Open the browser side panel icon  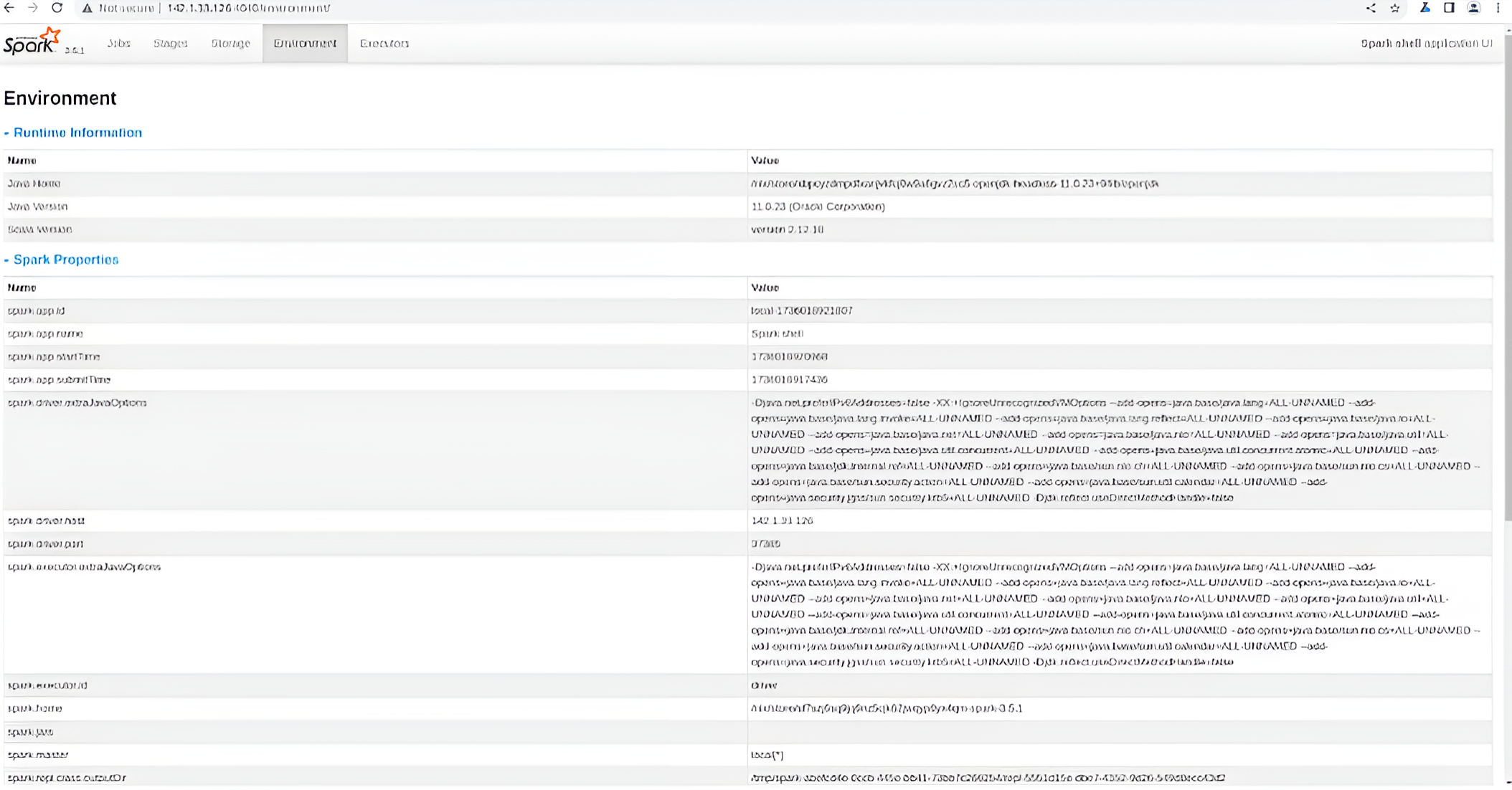click(x=1449, y=9)
